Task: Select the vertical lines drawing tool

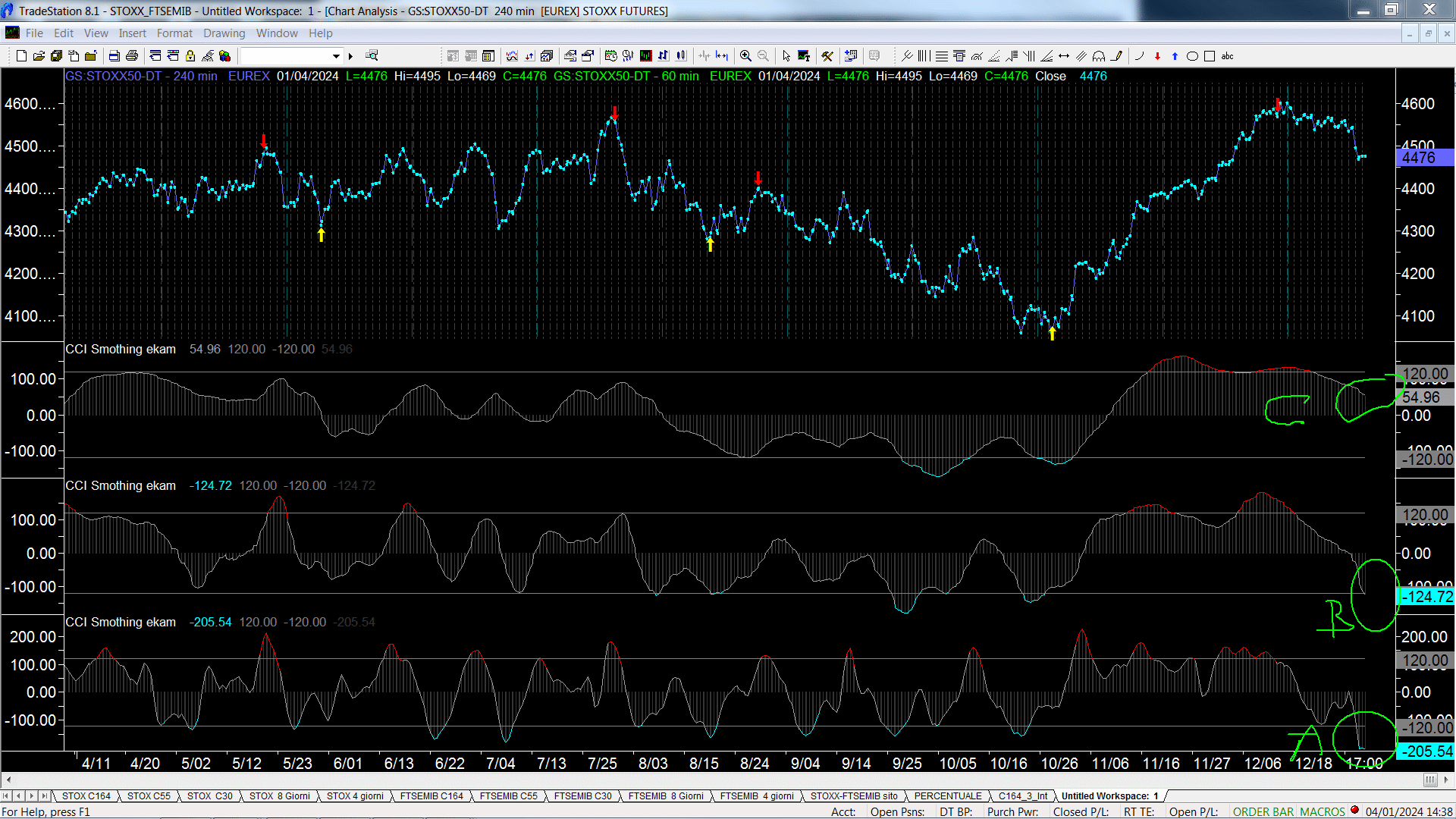Action: coord(924,55)
